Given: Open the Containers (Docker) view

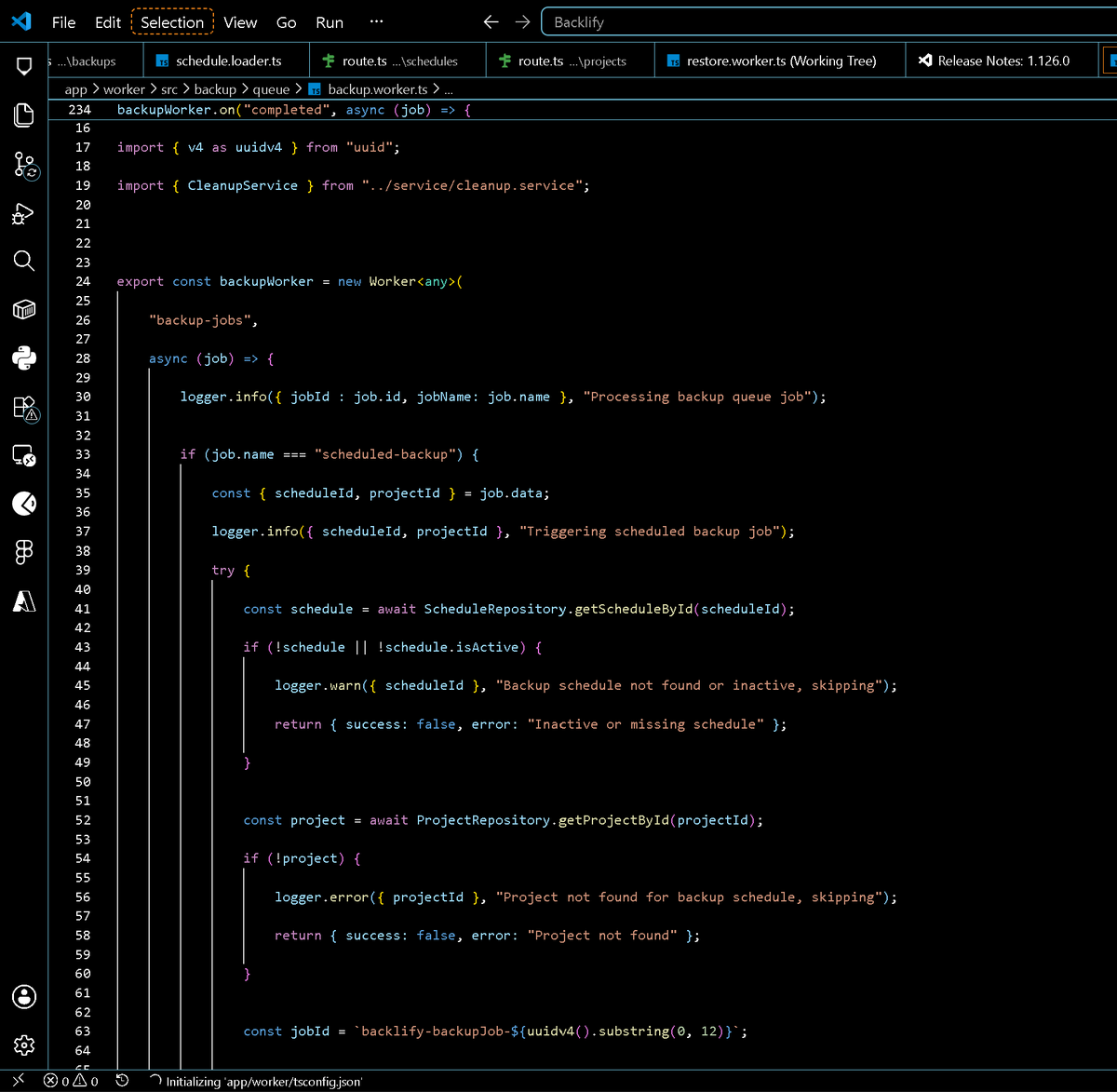Looking at the screenshot, I should (24, 309).
